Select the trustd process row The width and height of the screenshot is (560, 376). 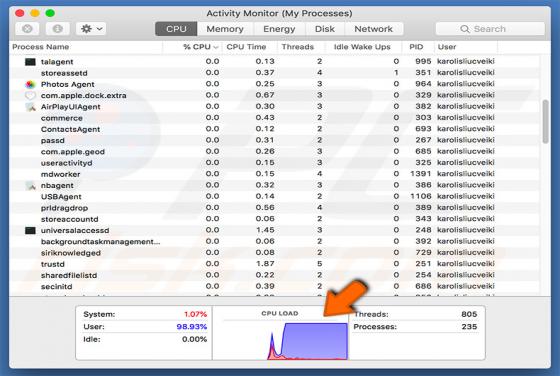point(274,264)
